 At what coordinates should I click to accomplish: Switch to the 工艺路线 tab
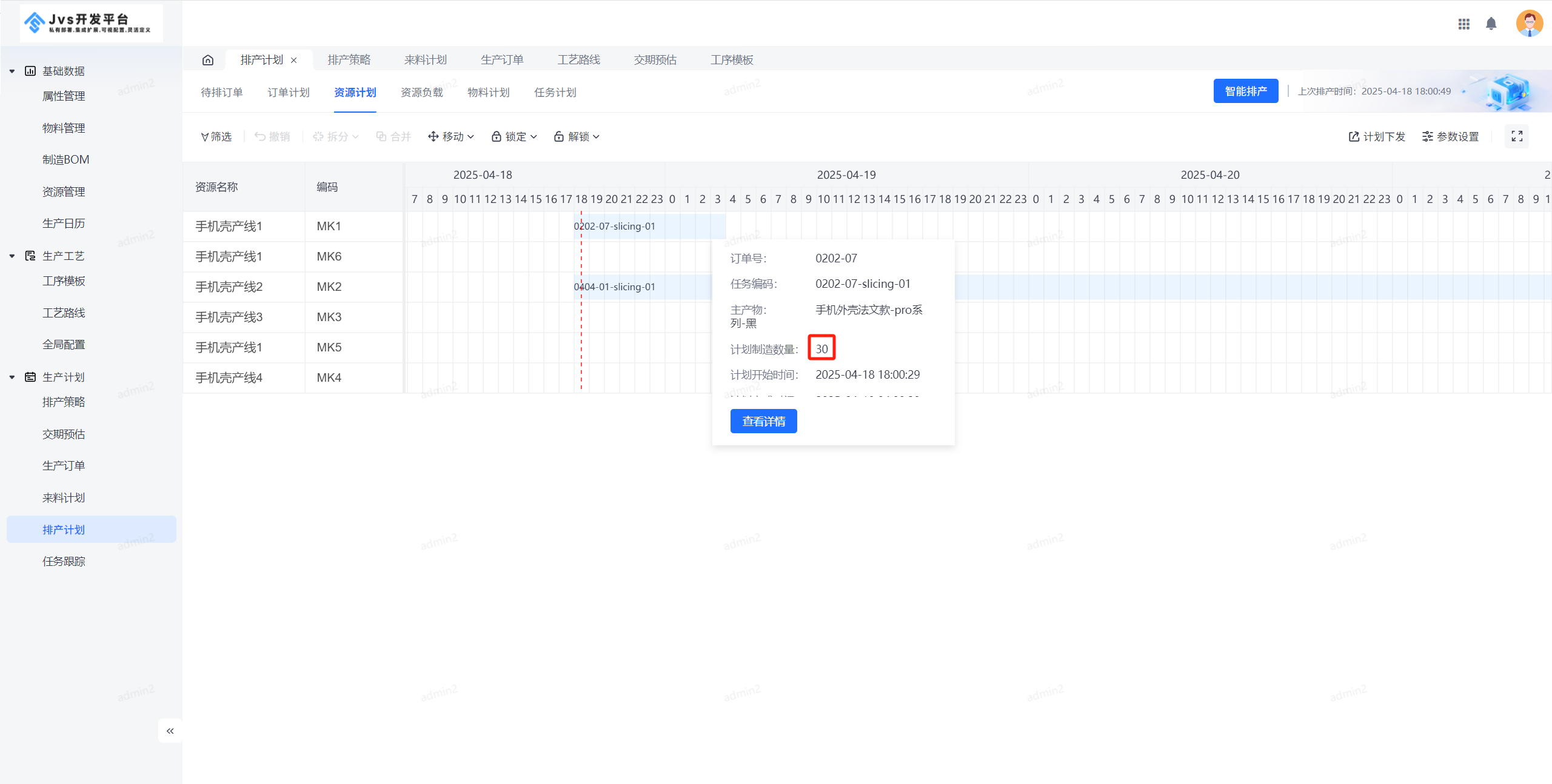(578, 59)
